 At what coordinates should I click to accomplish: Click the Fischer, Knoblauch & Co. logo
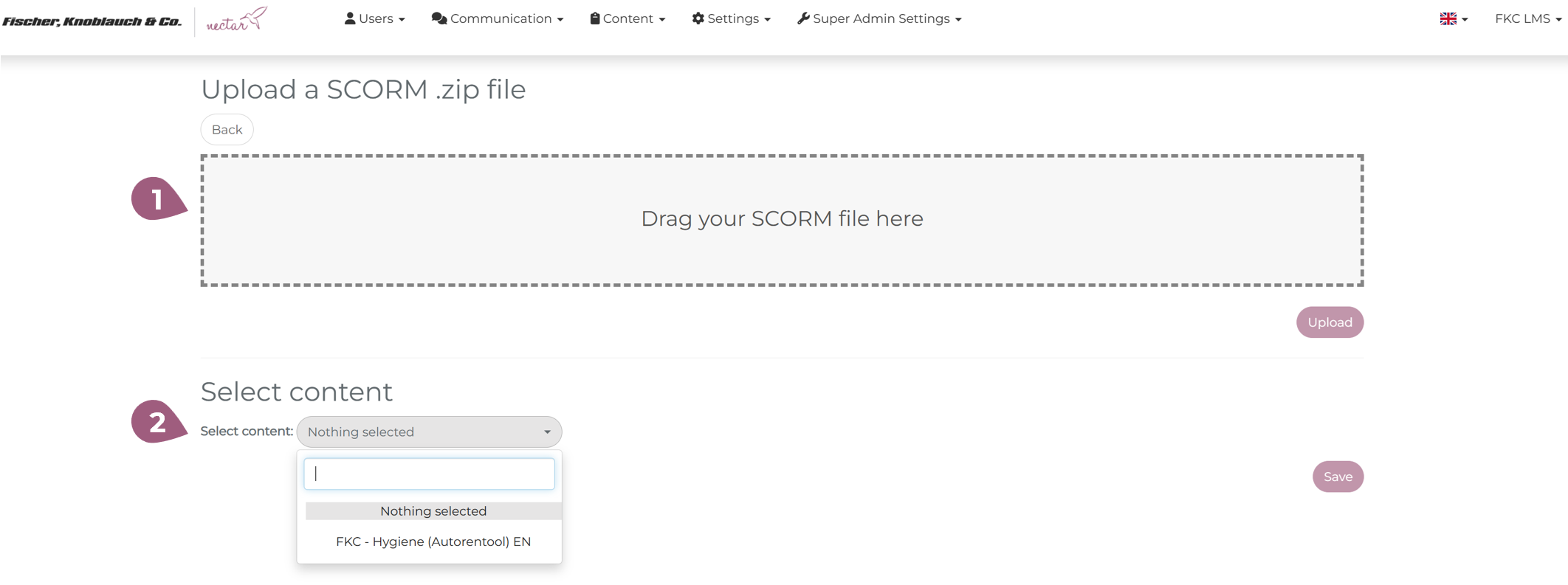(x=92, y=21)
